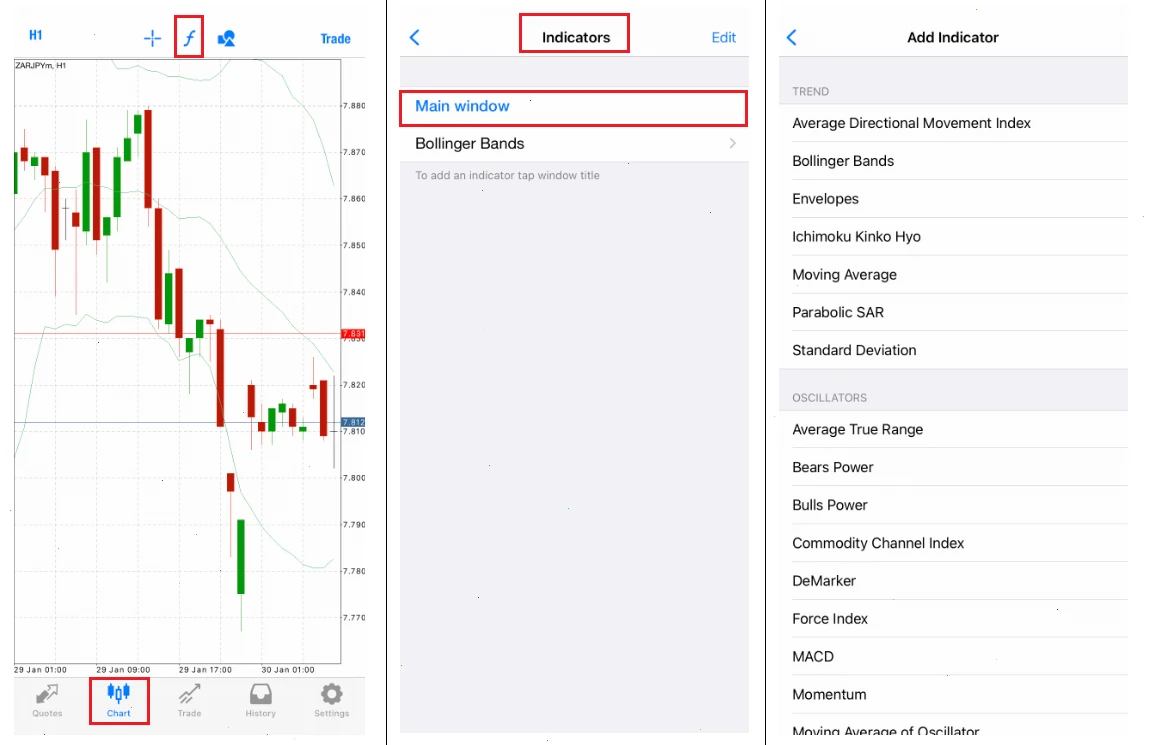Open the graphical objects icon
Screen dimensions: 1150x745
[225, 38]
